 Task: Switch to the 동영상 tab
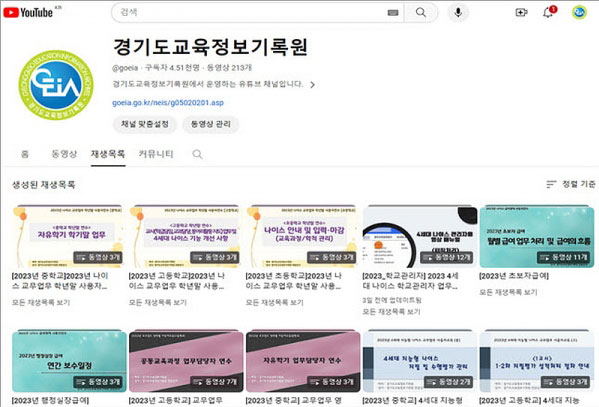64,154
